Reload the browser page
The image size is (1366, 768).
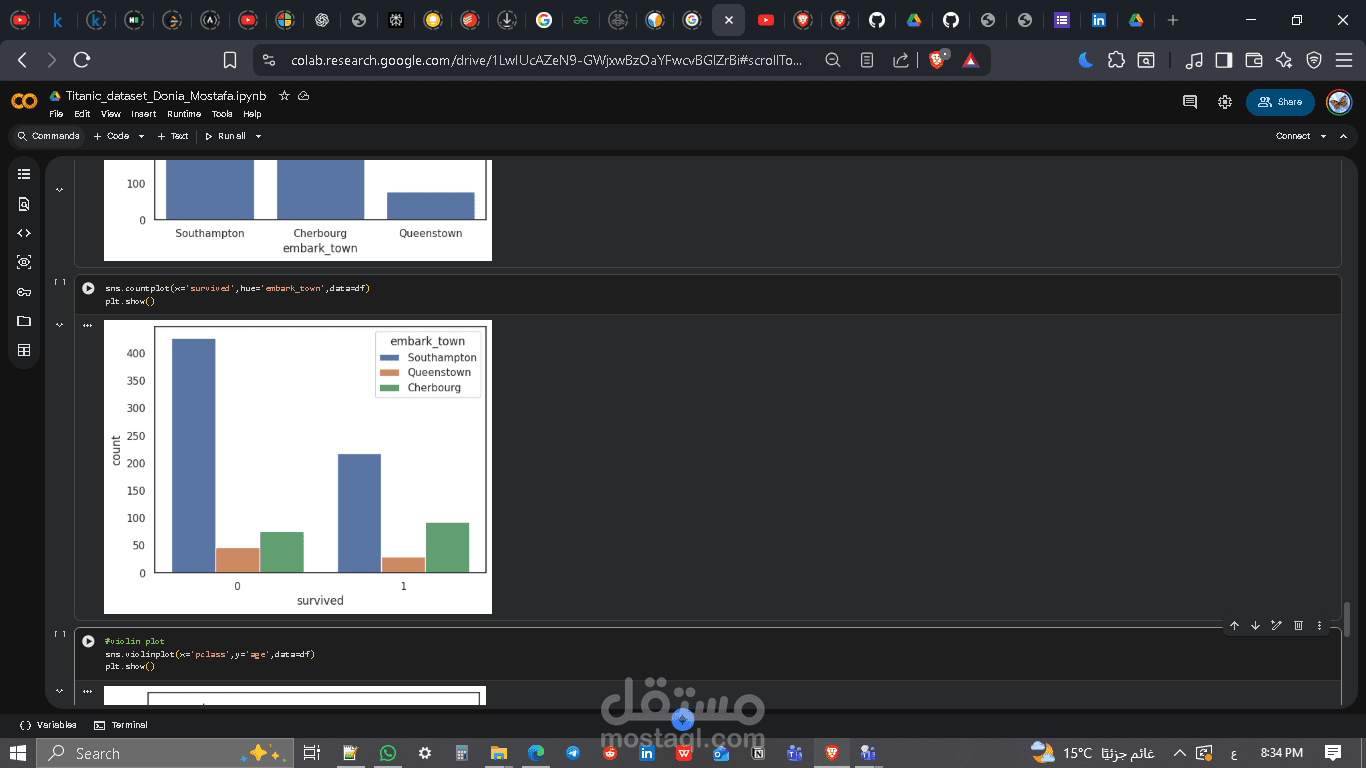click(x=82, y=60)
